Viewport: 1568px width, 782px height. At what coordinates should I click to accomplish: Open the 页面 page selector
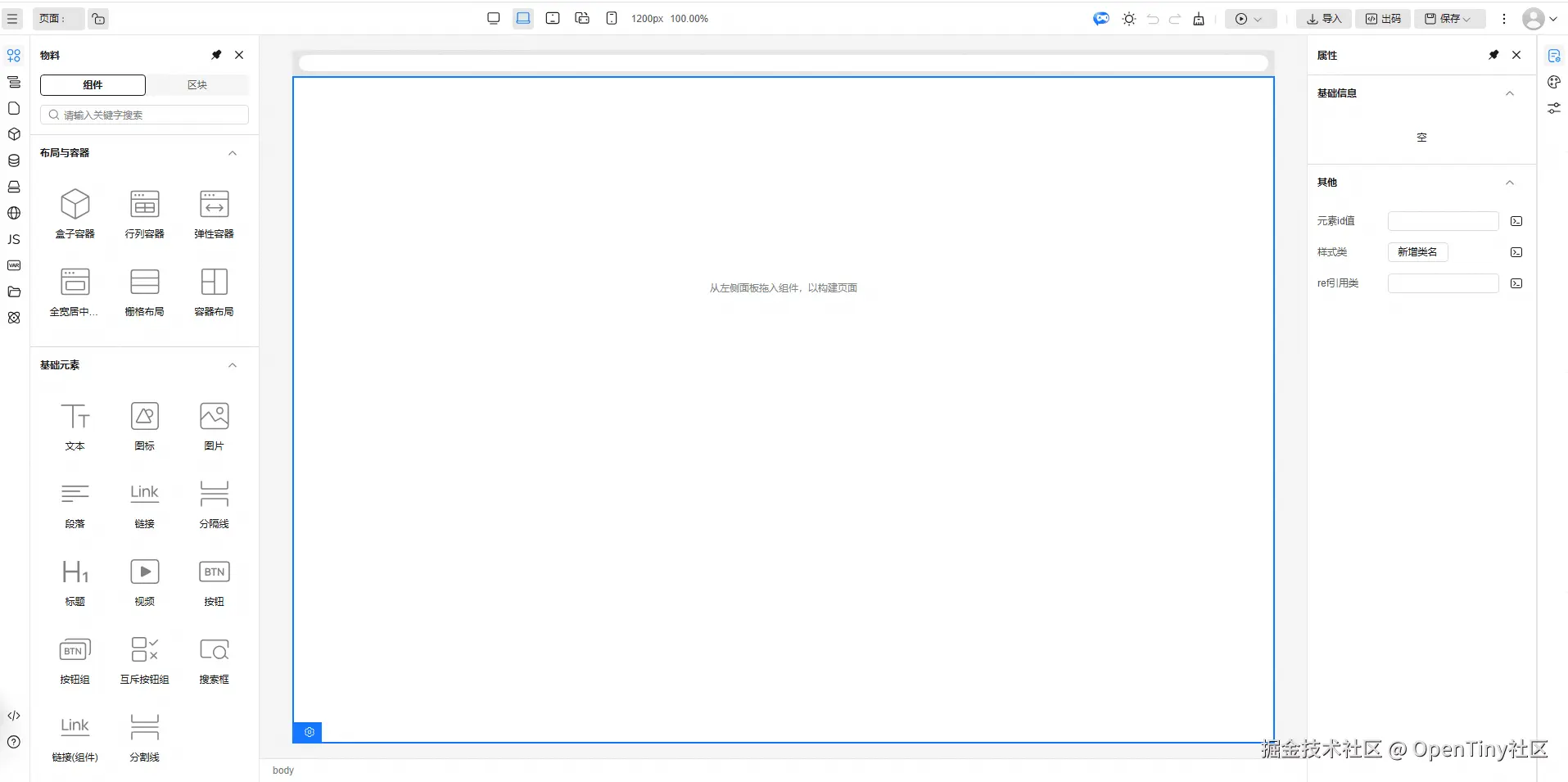click(x=58, y=19)
